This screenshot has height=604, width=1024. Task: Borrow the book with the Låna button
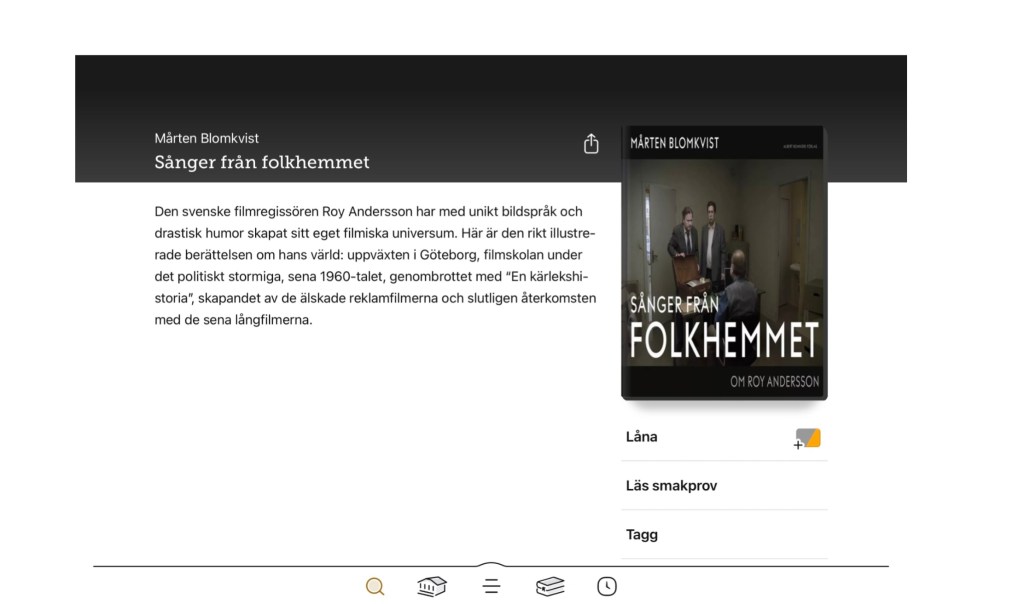(724, 437)
